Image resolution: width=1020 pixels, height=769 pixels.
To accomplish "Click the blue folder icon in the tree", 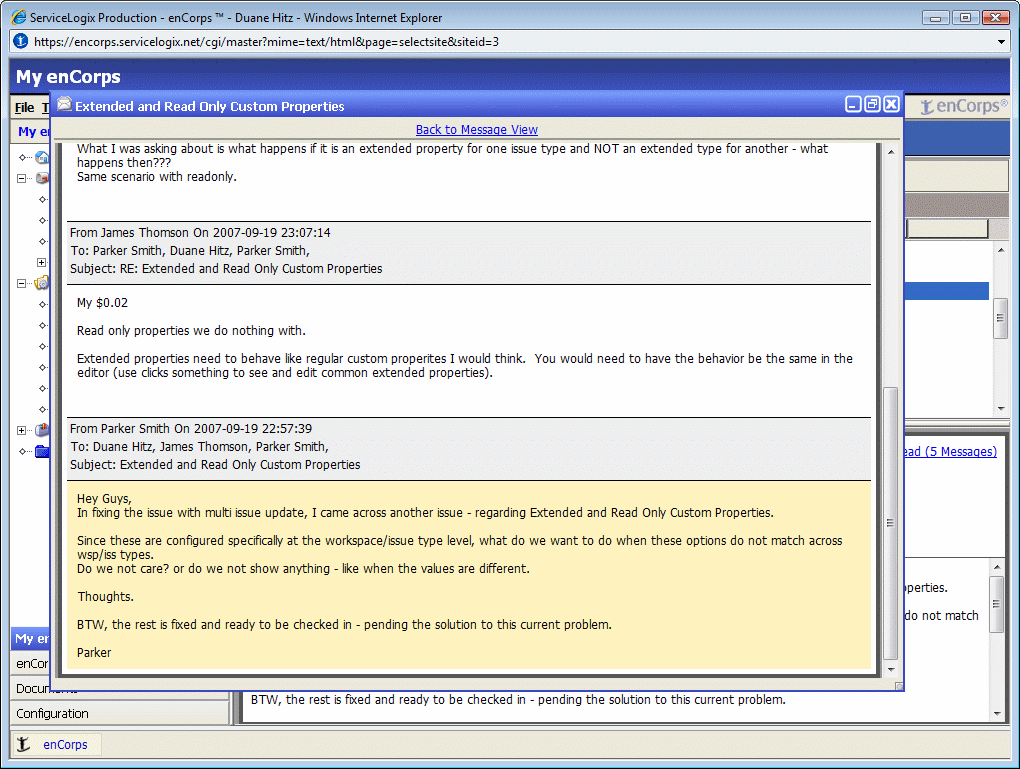I will pos(42,451).
